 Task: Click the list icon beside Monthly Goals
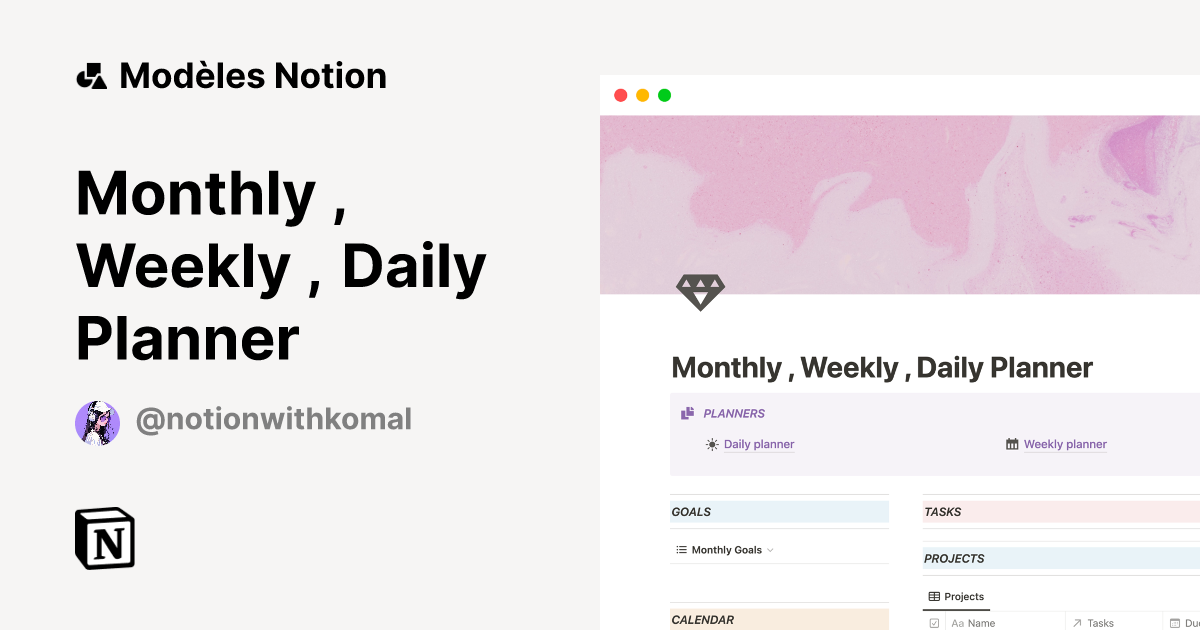click(680, 549)
